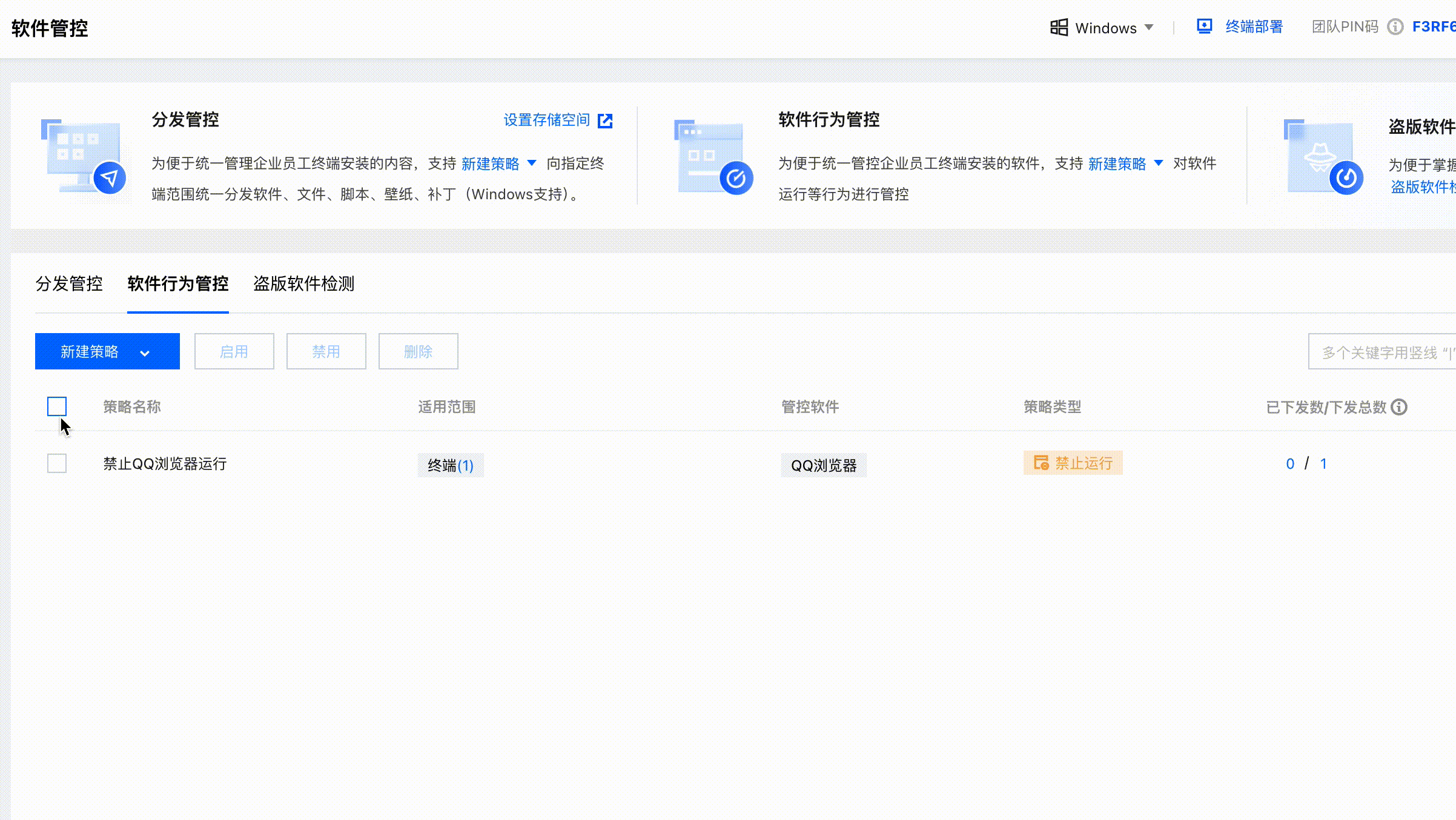This screenshot has width=1456, height=820.
Task: Switch to the 盗版软件检测 tab
Action: point(303,283)
